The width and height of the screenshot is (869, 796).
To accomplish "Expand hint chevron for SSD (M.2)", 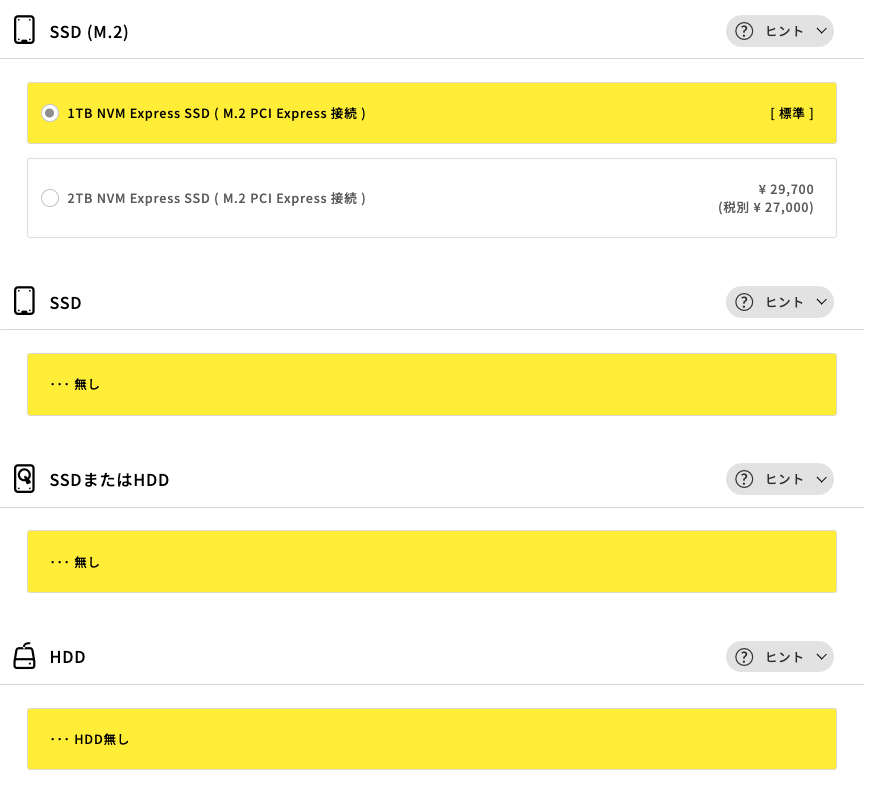I will click(x=821, y=31).
